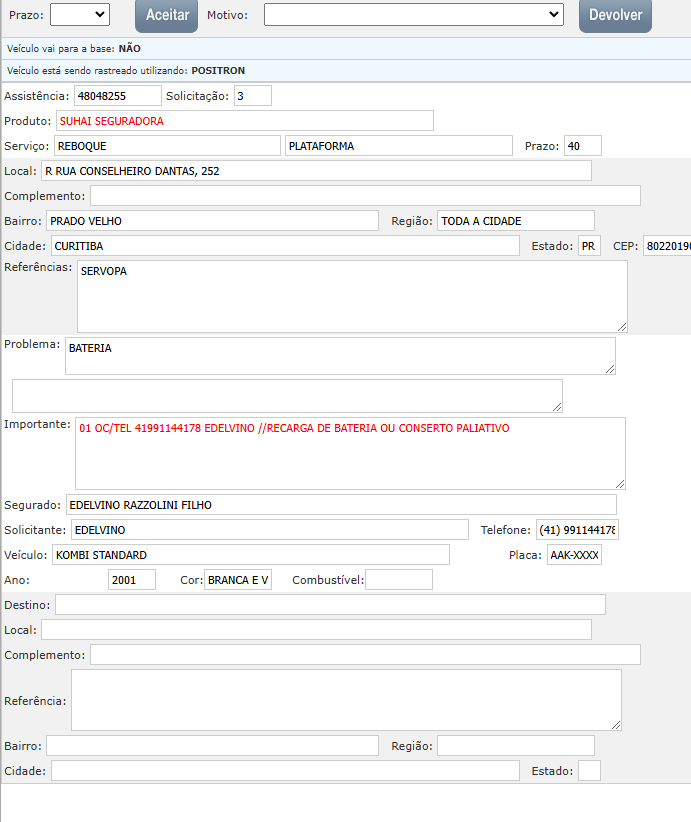
Task: Click the destination Estado field
Action: [x=589, y=771]
